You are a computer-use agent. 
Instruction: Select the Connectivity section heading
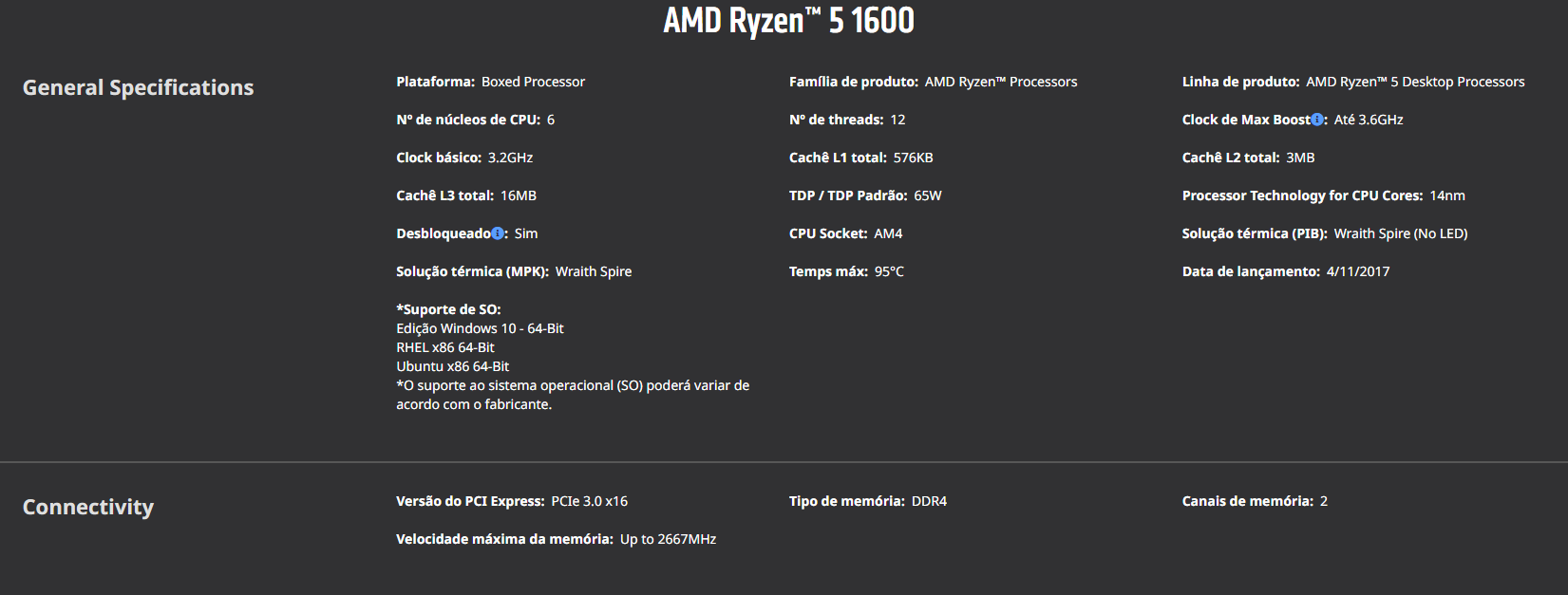tap(88, 507)
